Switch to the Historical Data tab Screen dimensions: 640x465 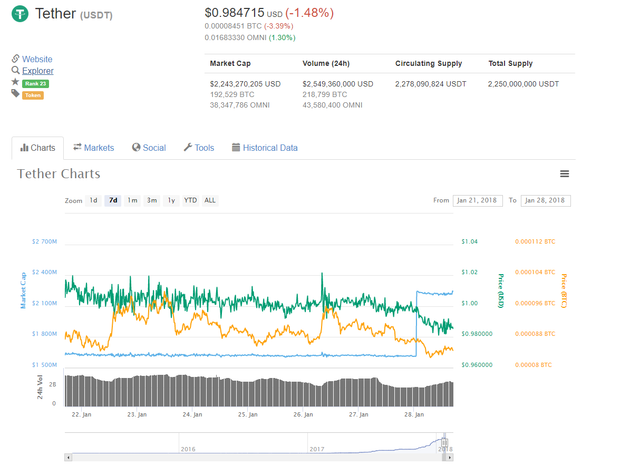[x=264, y=148]
